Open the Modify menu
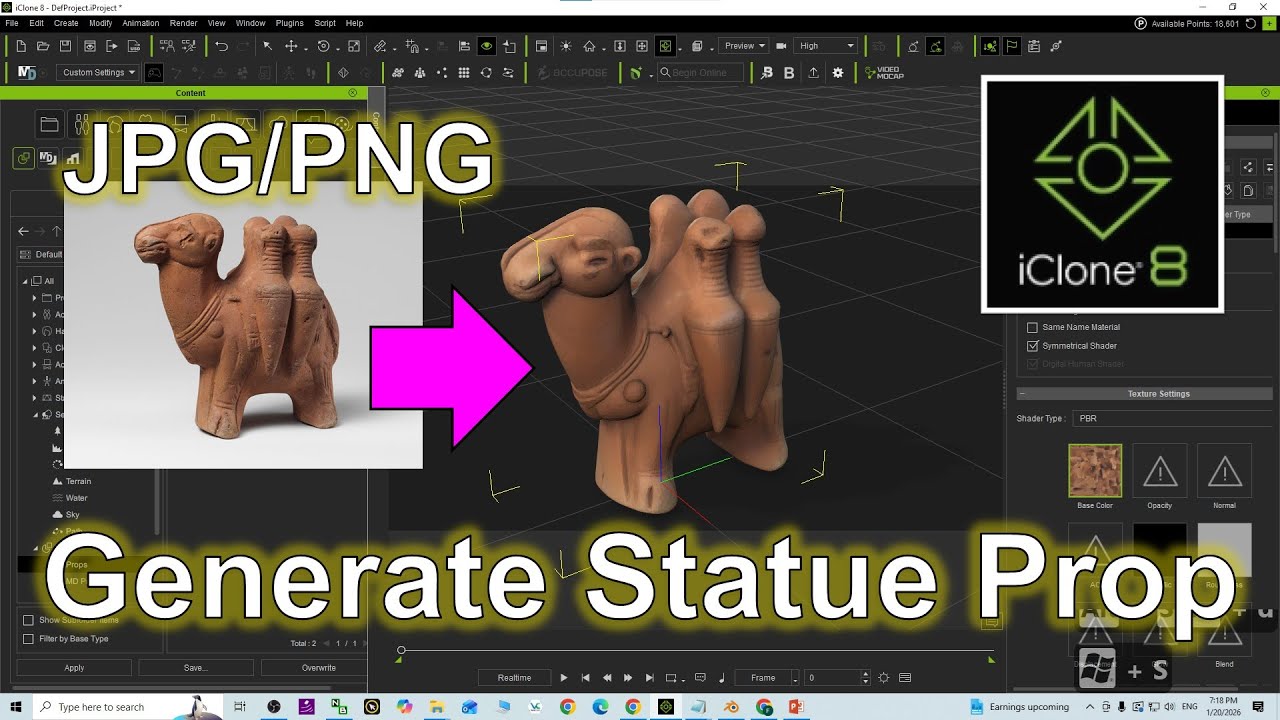Screen dimensions: 1280x720 tap(101, 23)
